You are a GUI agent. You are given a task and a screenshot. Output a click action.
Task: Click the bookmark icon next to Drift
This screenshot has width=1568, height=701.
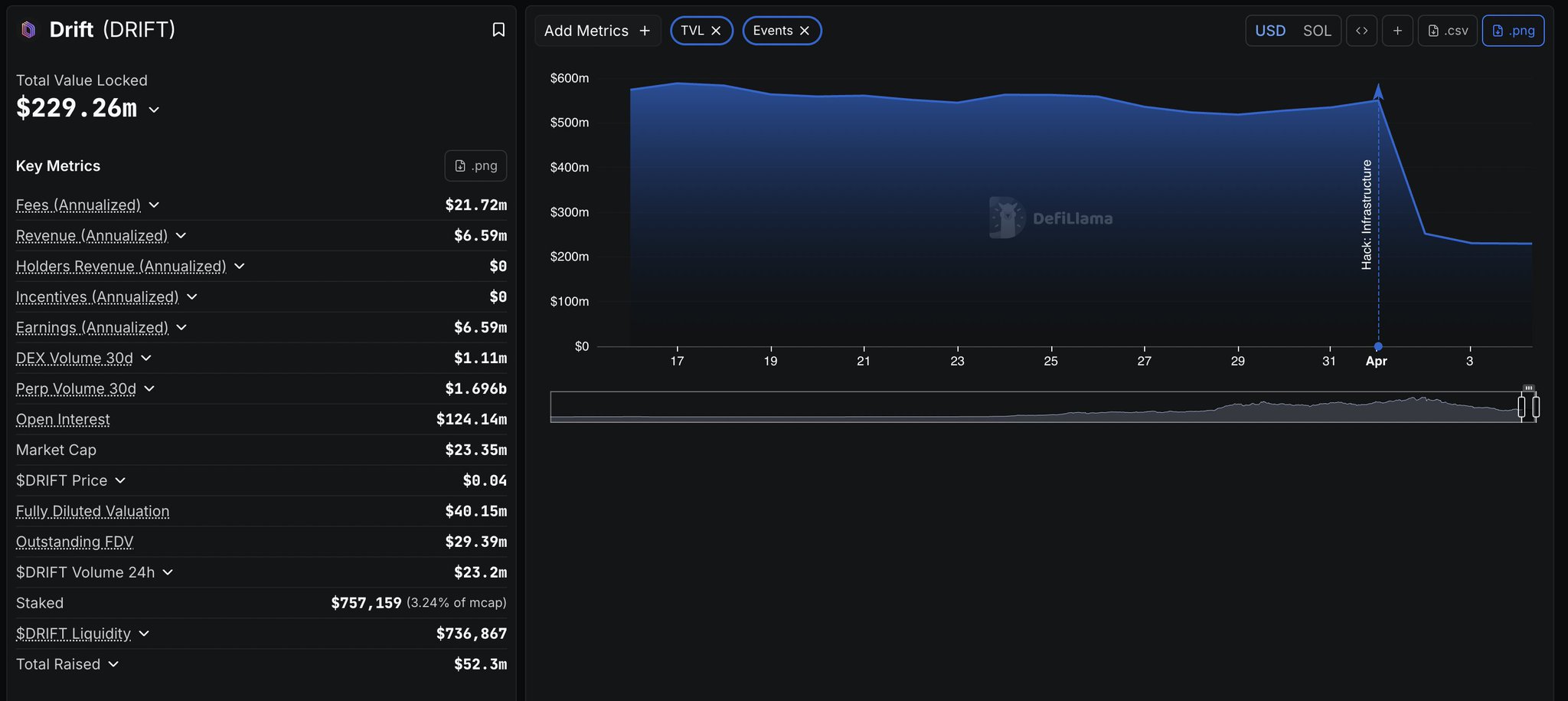[x=498, y=30]
